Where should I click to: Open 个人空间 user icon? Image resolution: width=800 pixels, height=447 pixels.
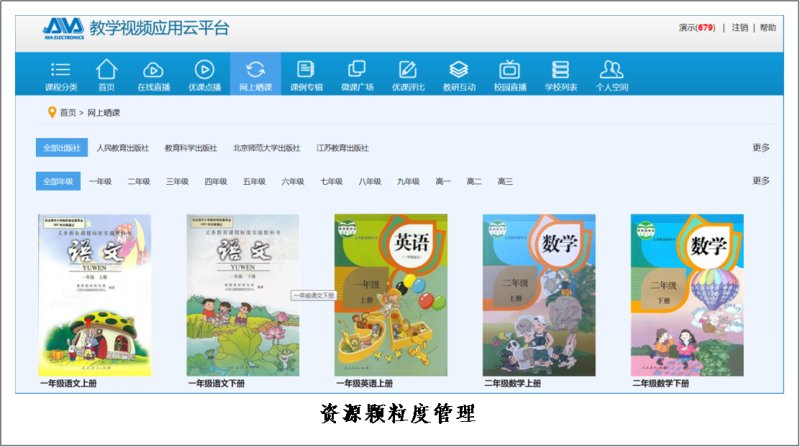pyautogui.click(x=611, y=69)
